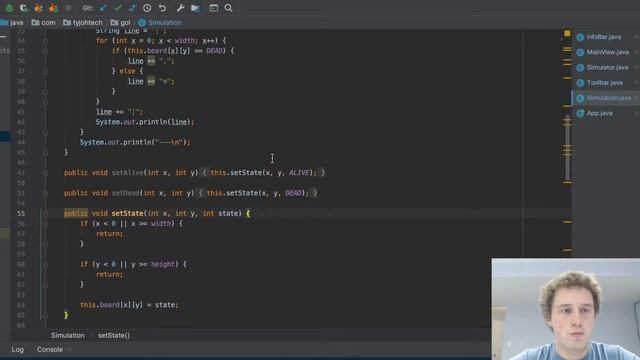Viewport: 640px width, 360px height.
Task: Open the Console tab at bottom
Action: (x=50, y=350)
